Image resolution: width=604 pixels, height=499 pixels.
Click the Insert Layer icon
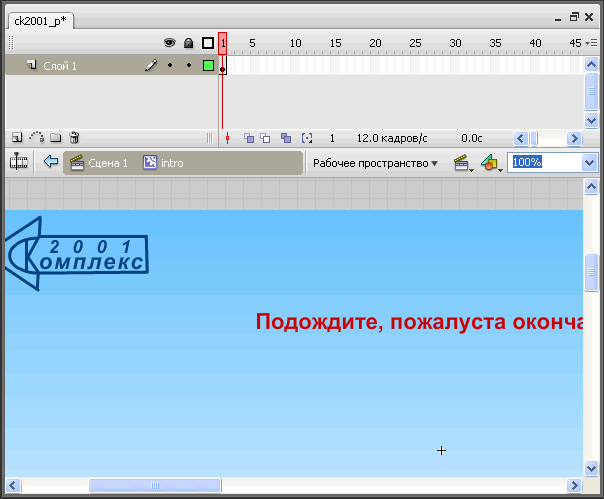17,138
